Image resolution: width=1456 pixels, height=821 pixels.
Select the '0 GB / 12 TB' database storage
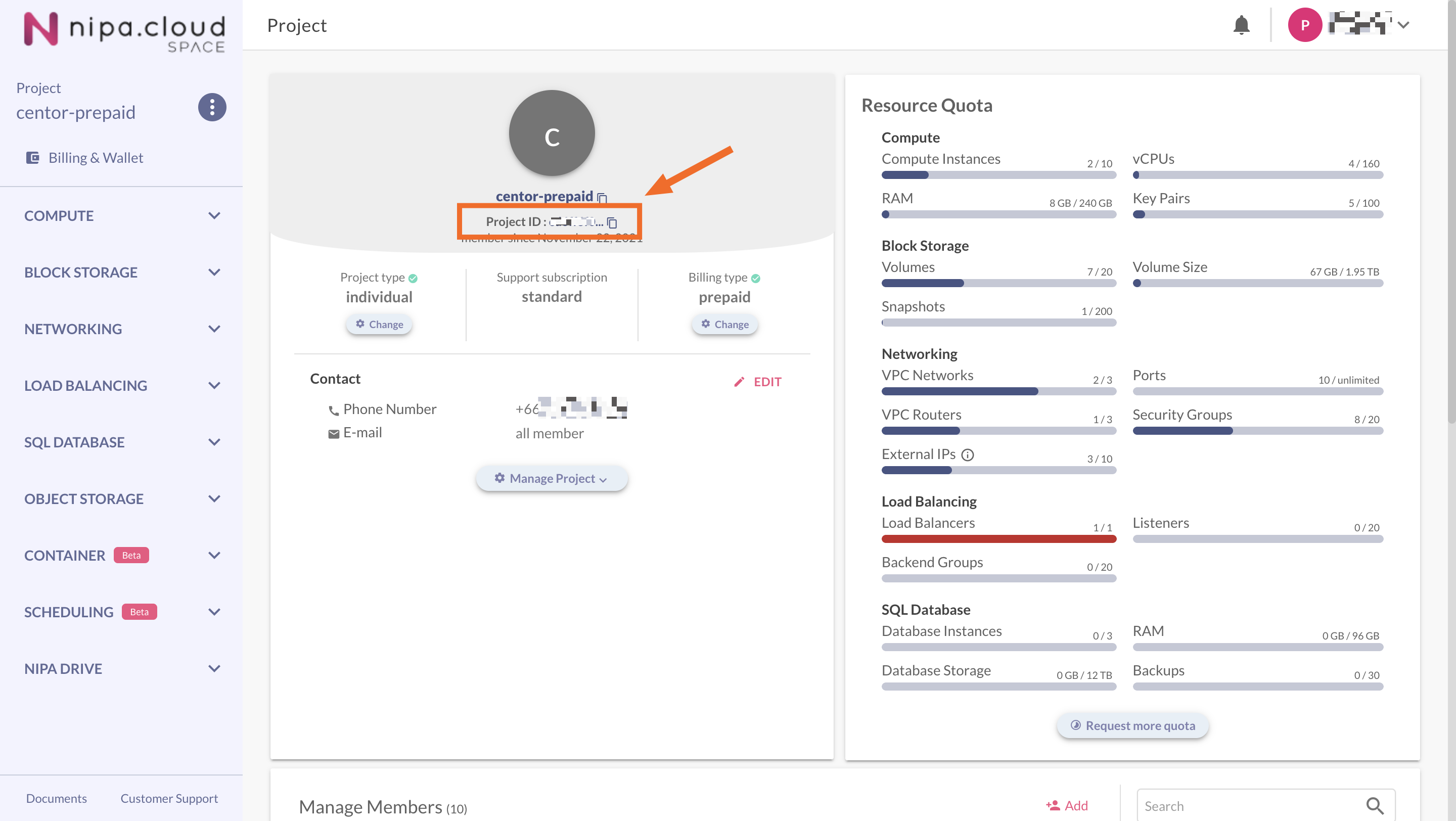(1083, 675)
